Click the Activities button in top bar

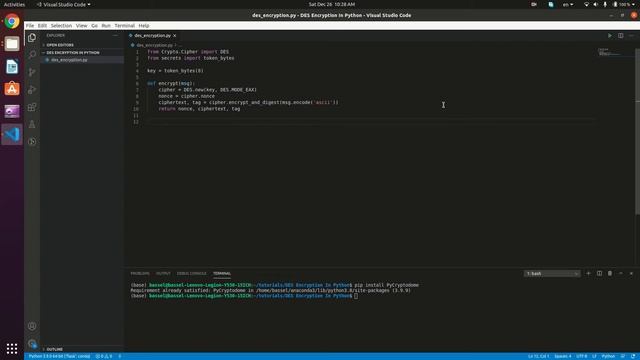(14, 4)
